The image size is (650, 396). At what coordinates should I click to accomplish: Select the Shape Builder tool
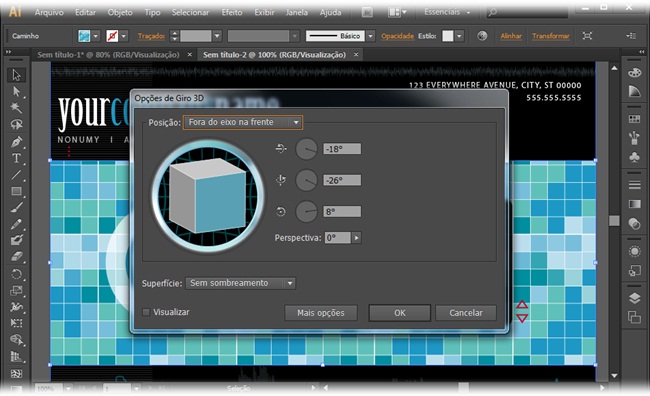pyautogui.click(x=16, y=340)
